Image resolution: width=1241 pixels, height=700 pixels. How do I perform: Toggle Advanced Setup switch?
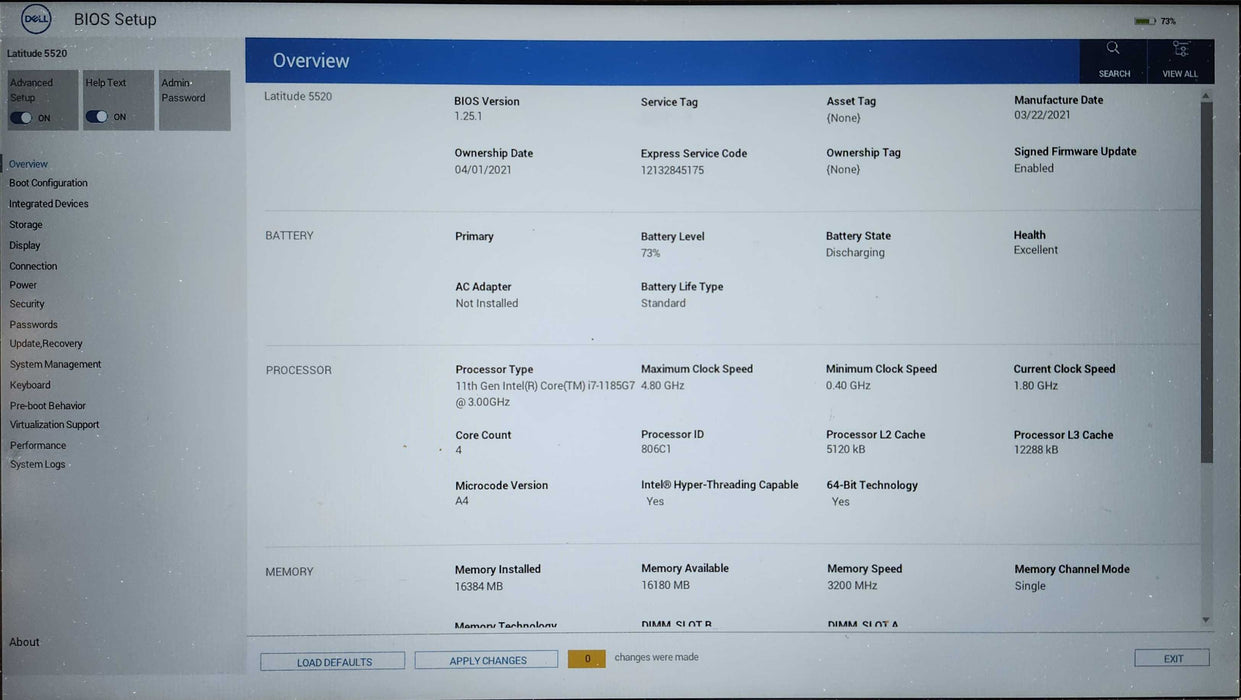[21, 117]
